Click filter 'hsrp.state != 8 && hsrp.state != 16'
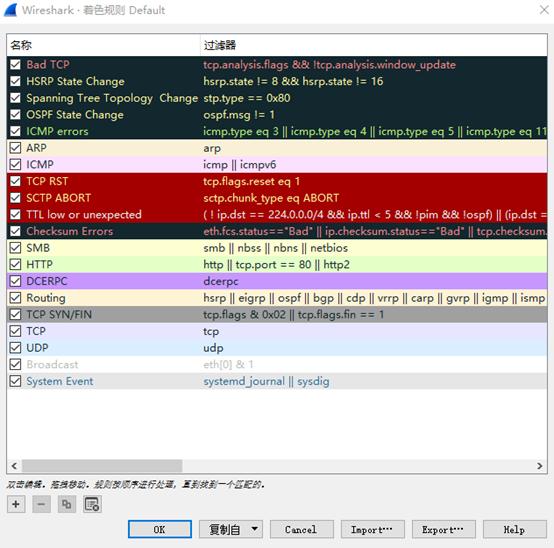554x548 pixels. point(293,81)
